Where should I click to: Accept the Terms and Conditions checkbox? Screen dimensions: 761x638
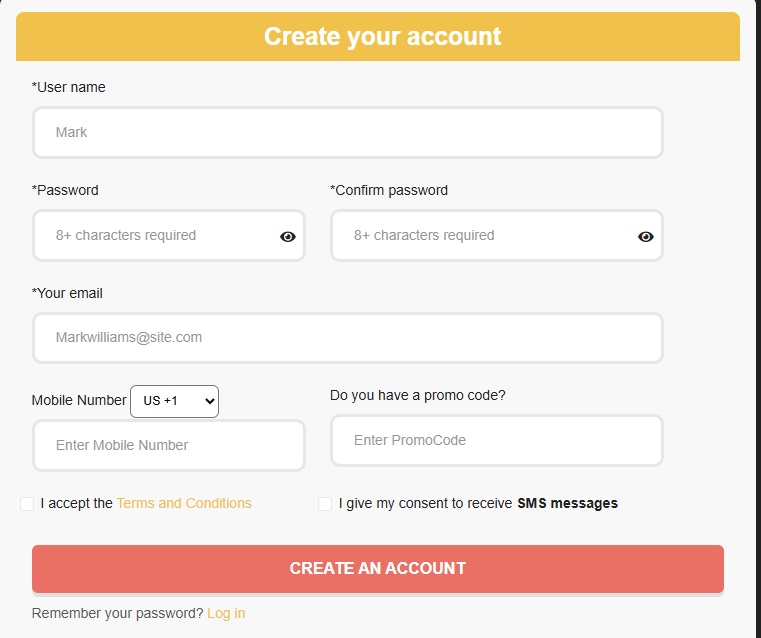tap(27, 504)
